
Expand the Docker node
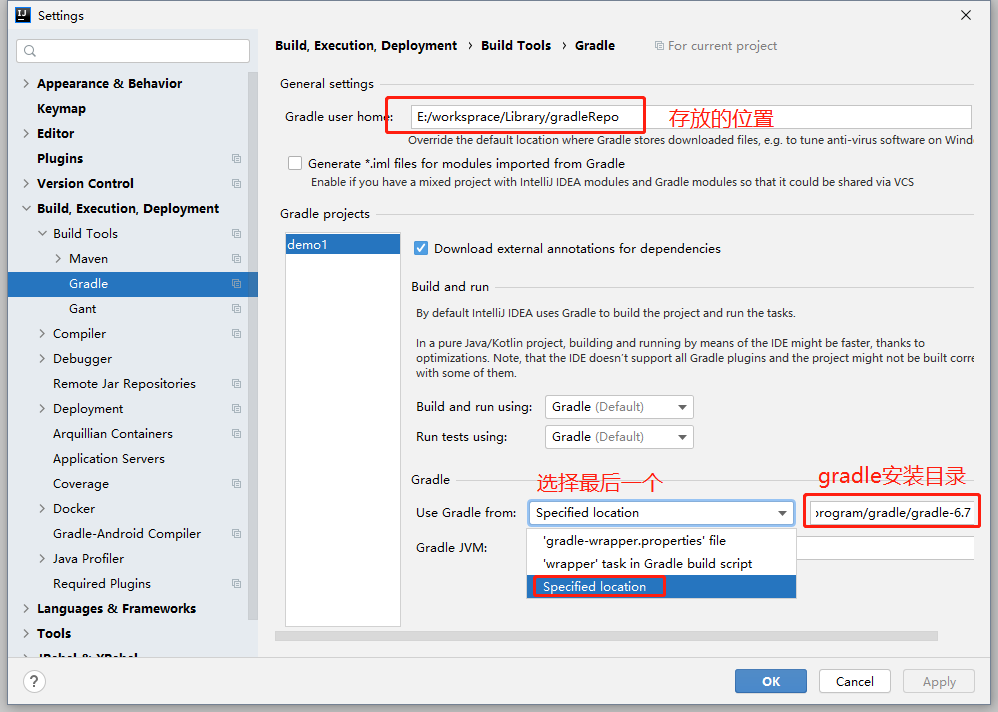(x=42, y=508)
